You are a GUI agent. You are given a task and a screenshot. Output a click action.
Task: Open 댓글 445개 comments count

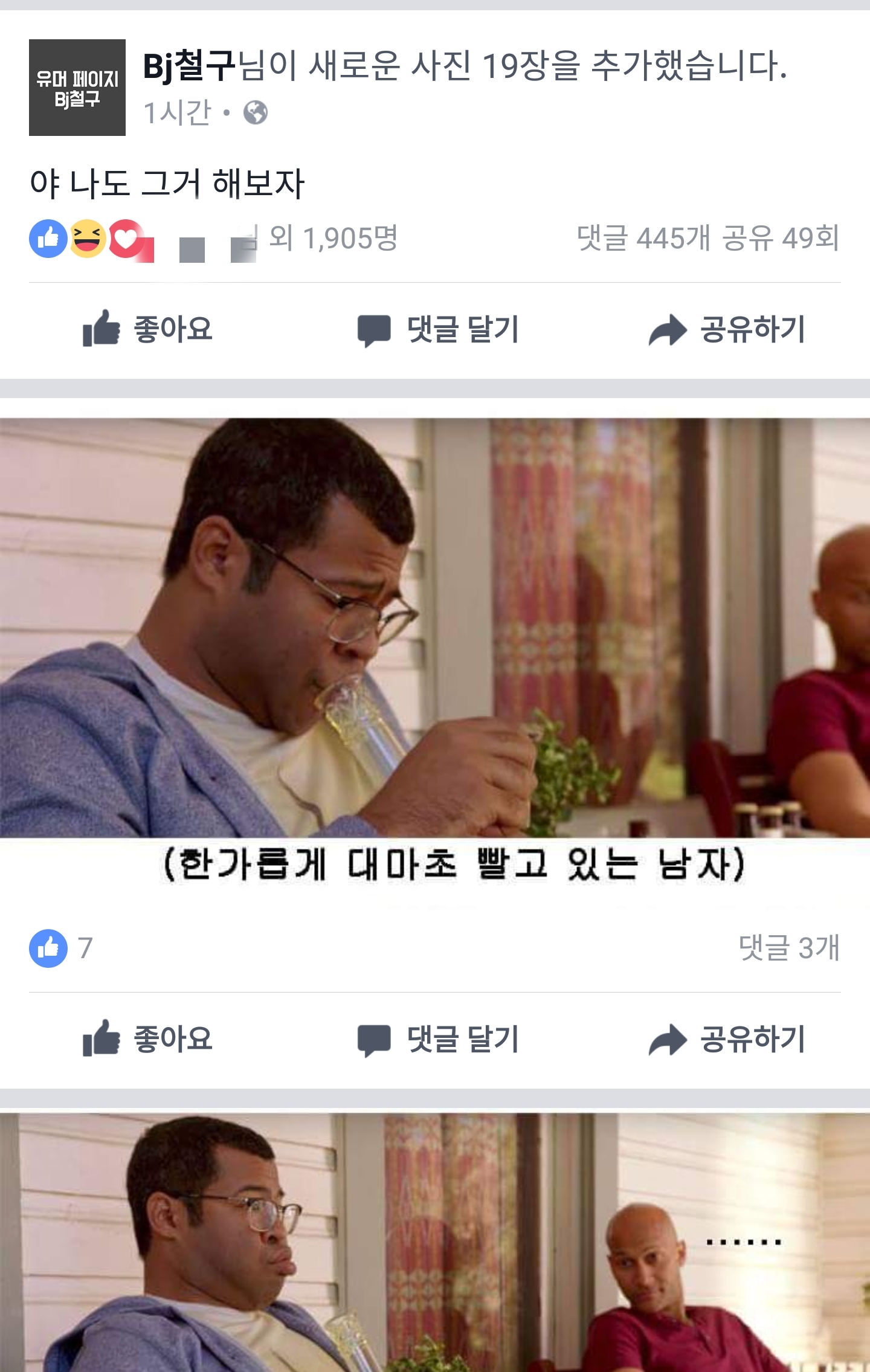tap(643, 238)
